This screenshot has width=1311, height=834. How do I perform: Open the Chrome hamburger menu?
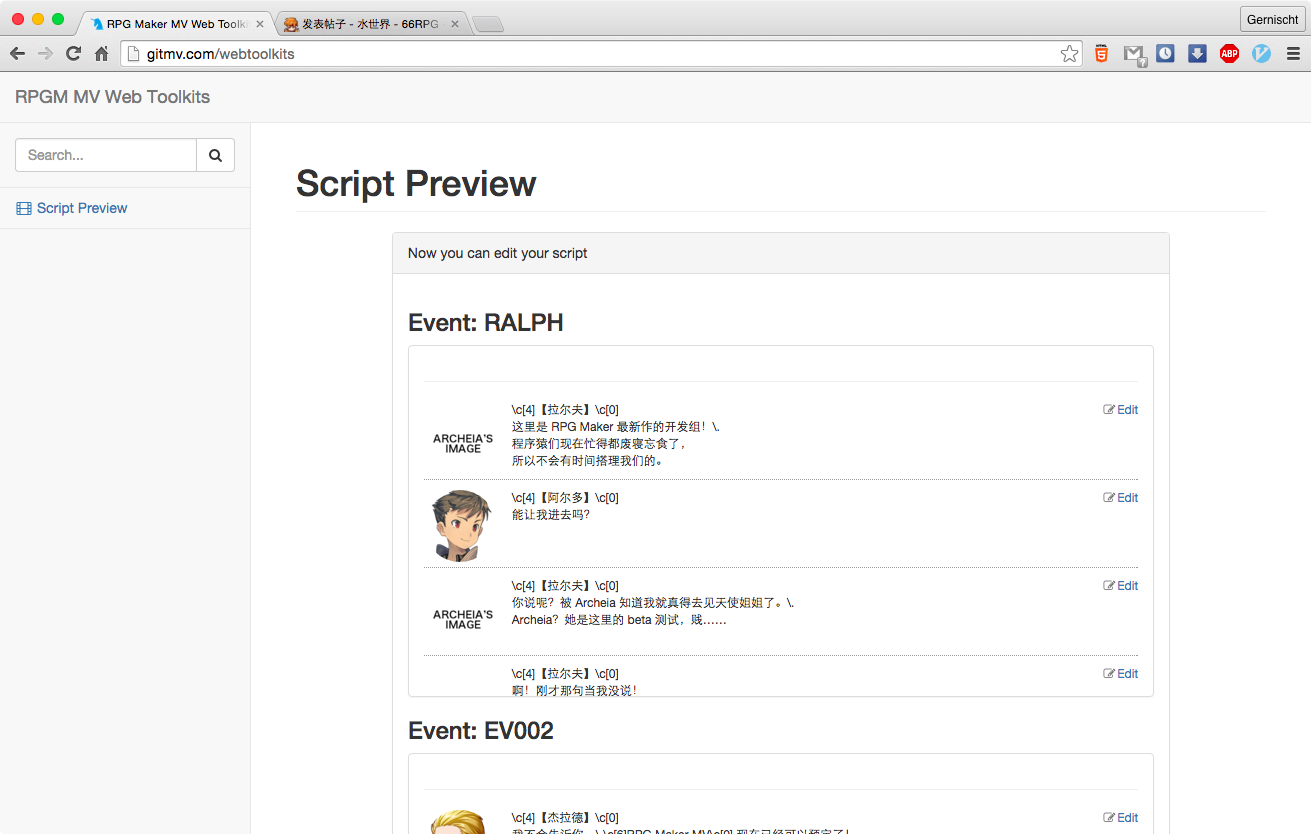[1293, 54]
